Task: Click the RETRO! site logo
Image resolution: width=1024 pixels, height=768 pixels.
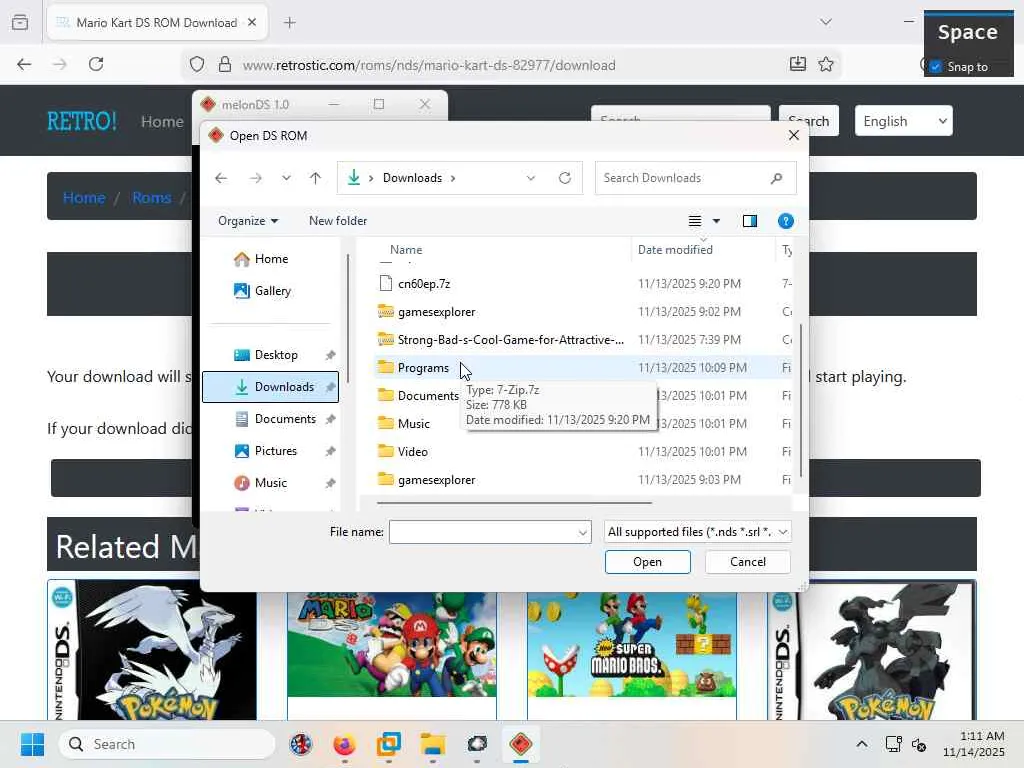Action: click(x=82, y=121)
